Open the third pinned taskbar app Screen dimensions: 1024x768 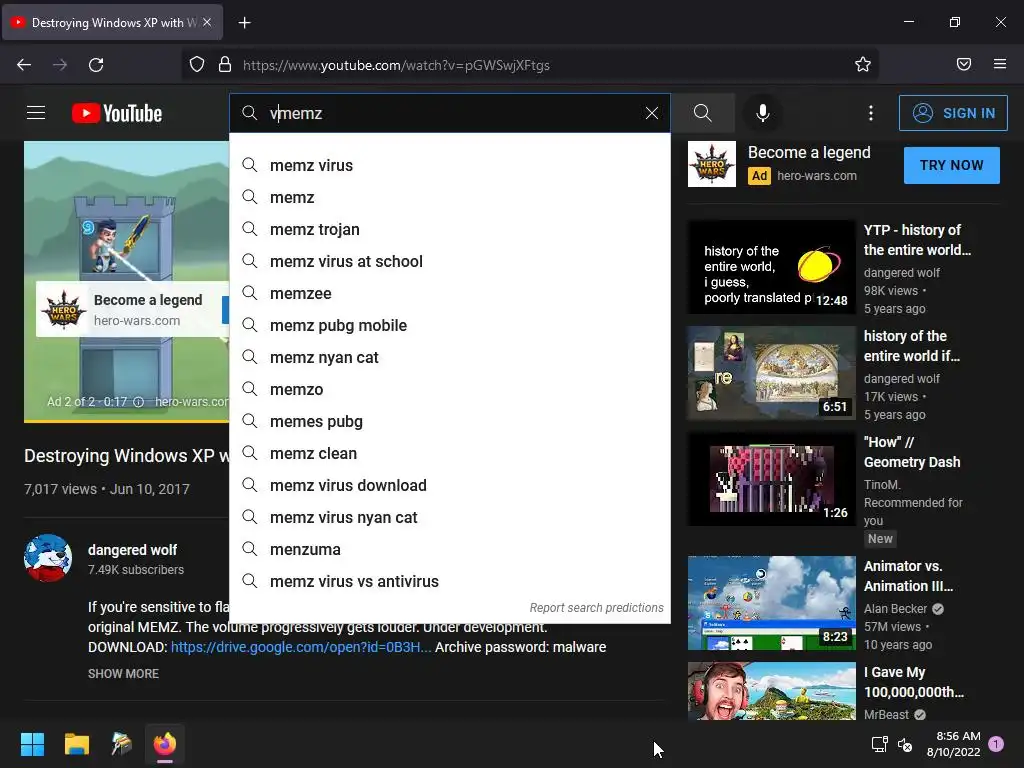pyautogui.click(x=121, y=744)
